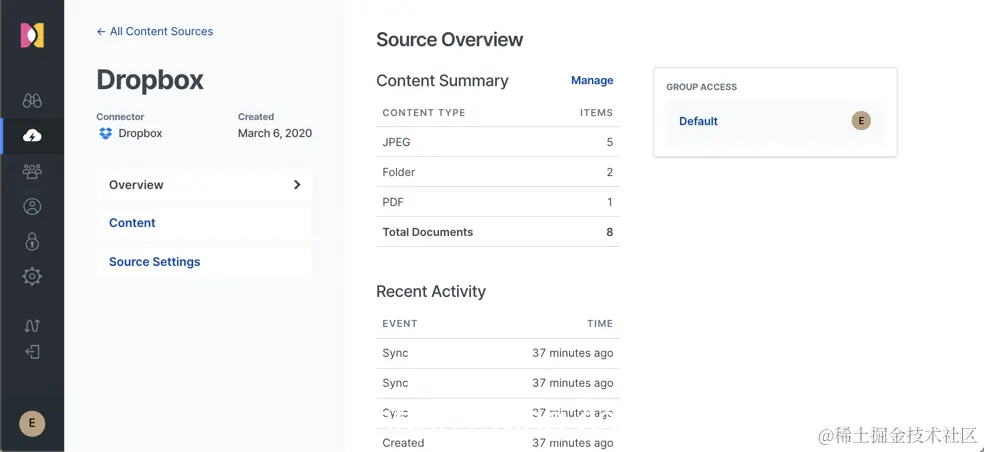The width and height of the screenshot is (984, 452).
Task: Open the users icon in sidebar
Action: coord(32,207)
